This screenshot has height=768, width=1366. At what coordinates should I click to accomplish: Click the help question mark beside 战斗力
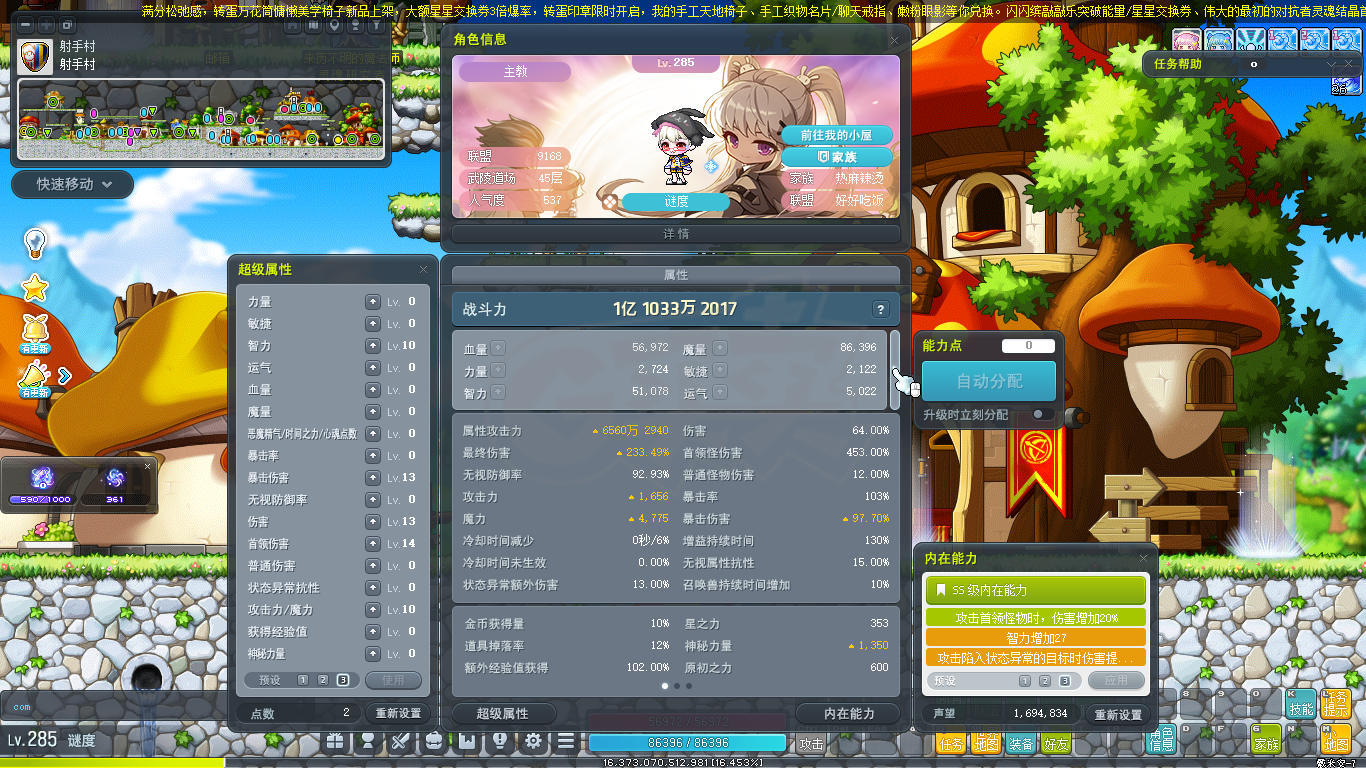pyautogui.click(x=880, y=309)
